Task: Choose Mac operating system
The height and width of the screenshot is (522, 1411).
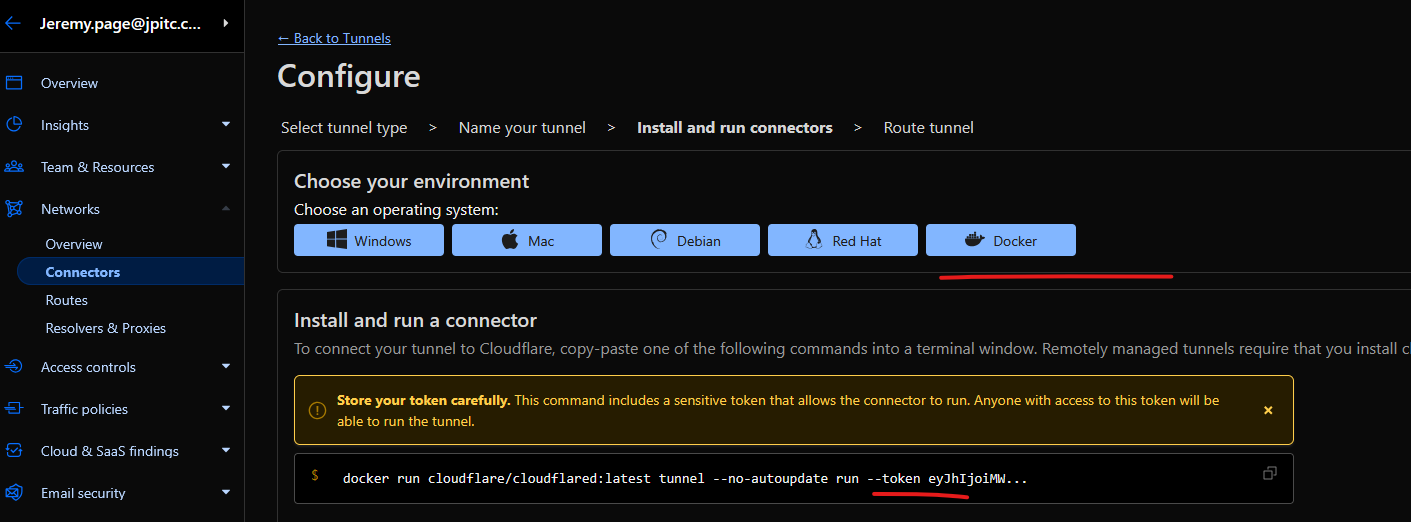Action: click(527, 240)
